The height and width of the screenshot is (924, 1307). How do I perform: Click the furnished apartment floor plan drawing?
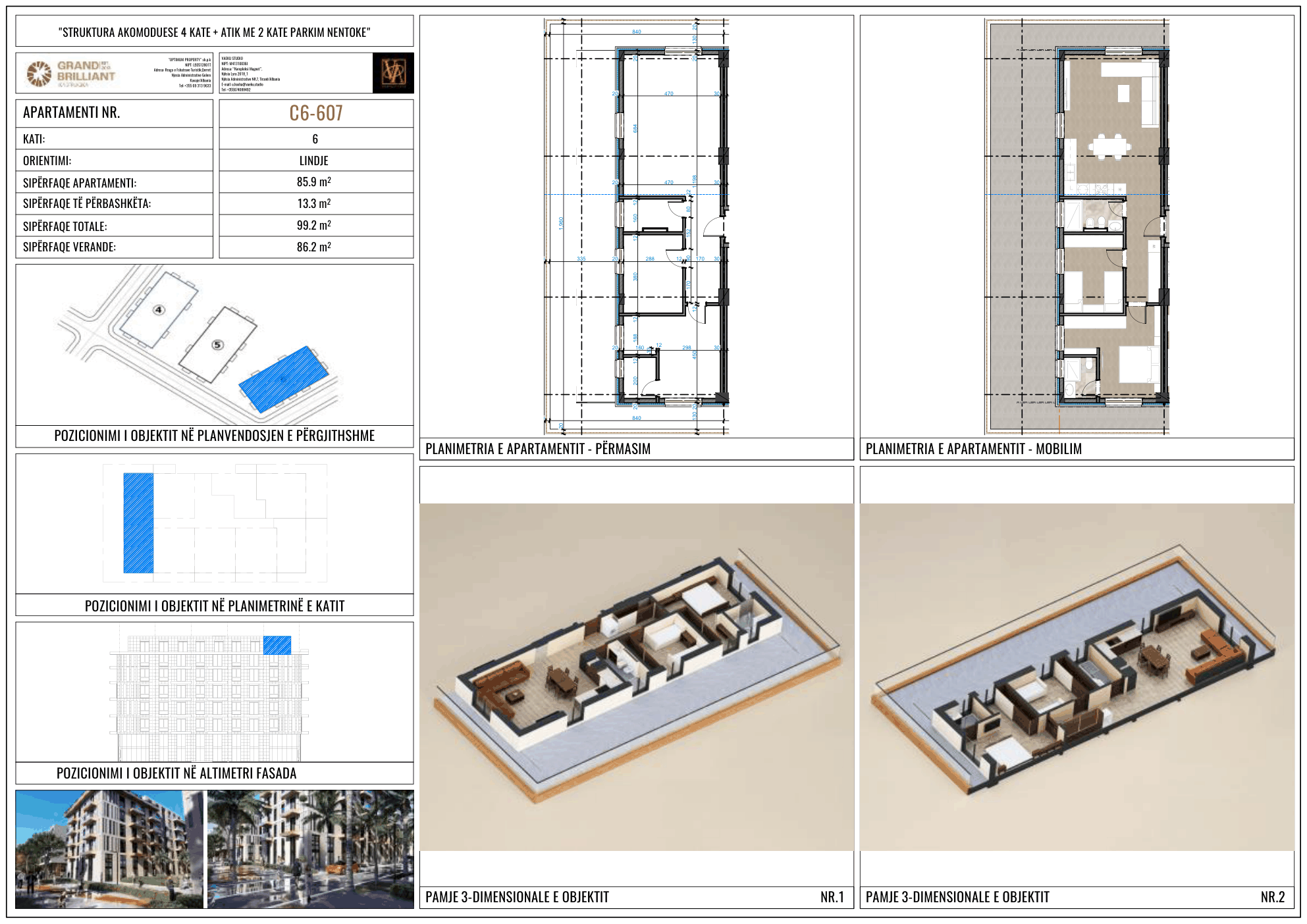point(1077,226)
